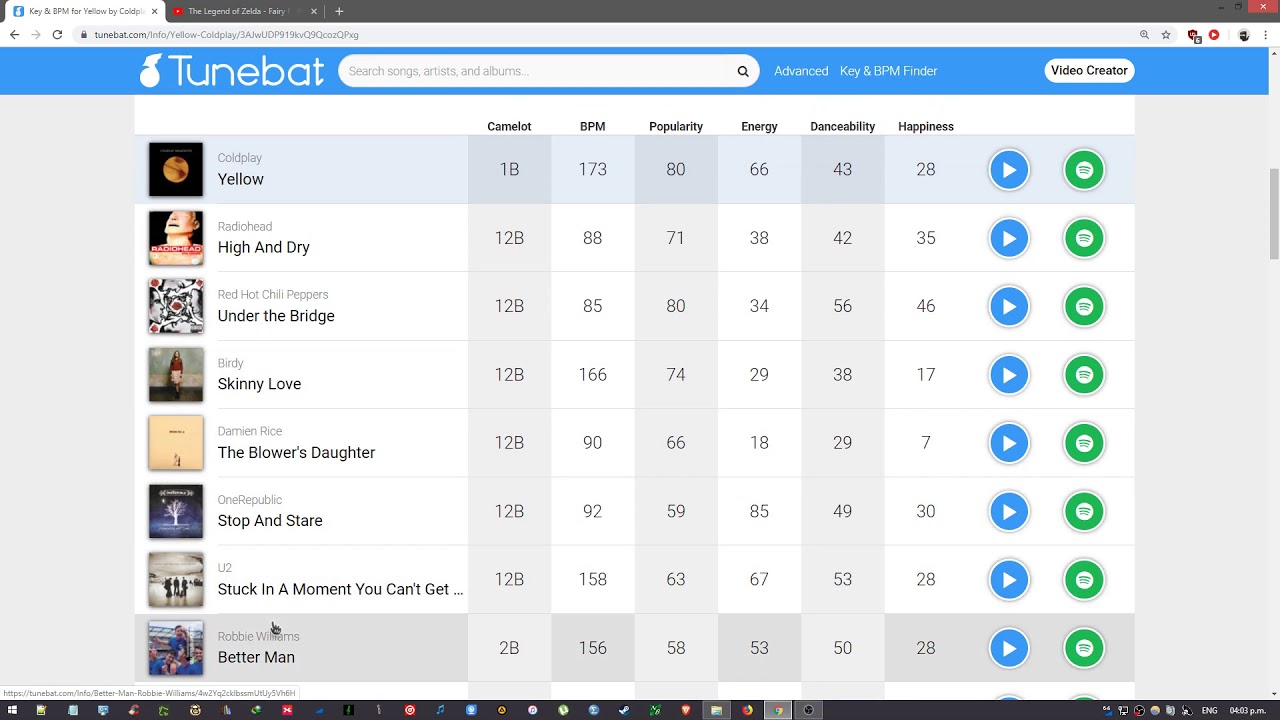Go back to previous page
Viewport: 1280px width, 720px height.
[x=14, y=34]
